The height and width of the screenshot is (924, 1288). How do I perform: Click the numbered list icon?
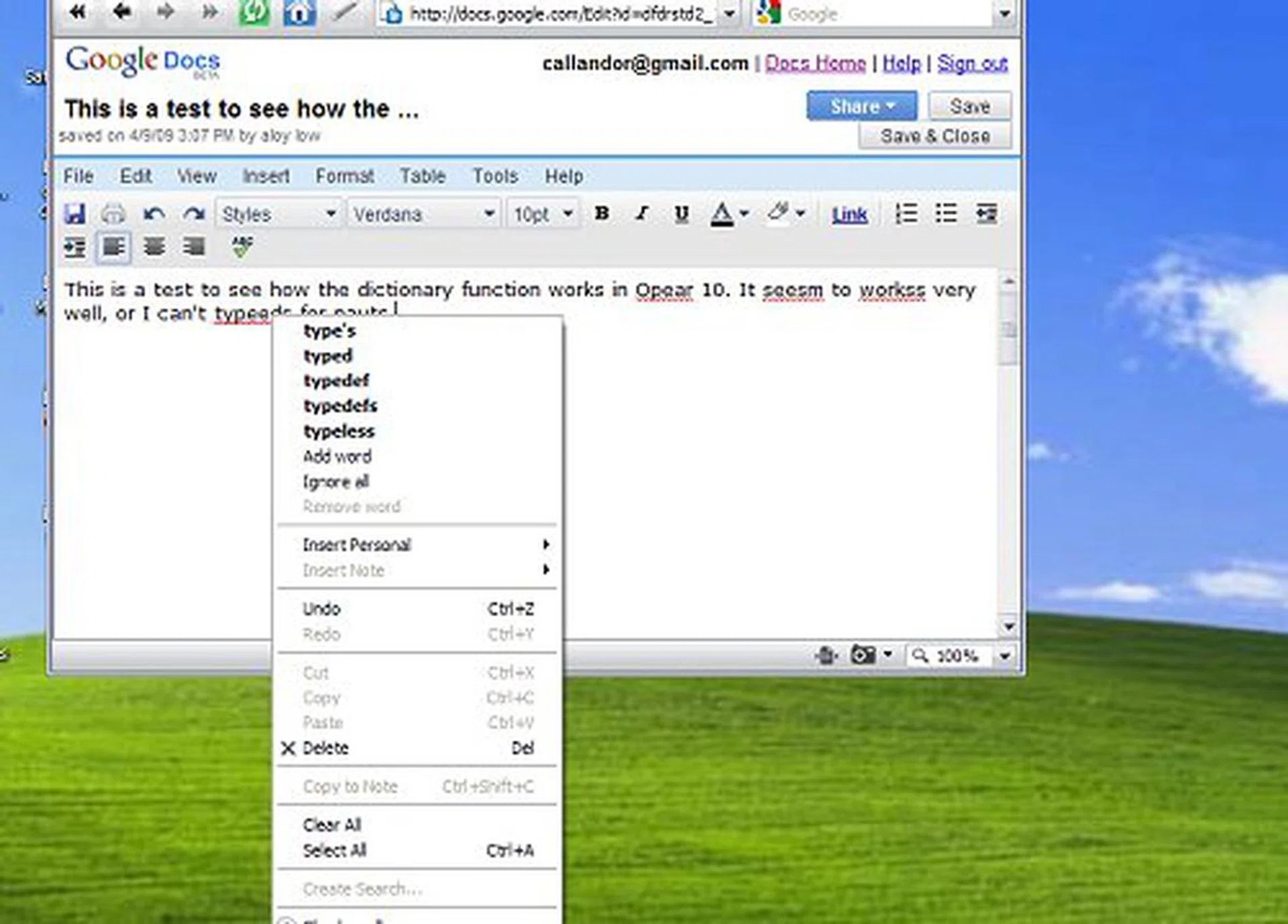point(906,214)
